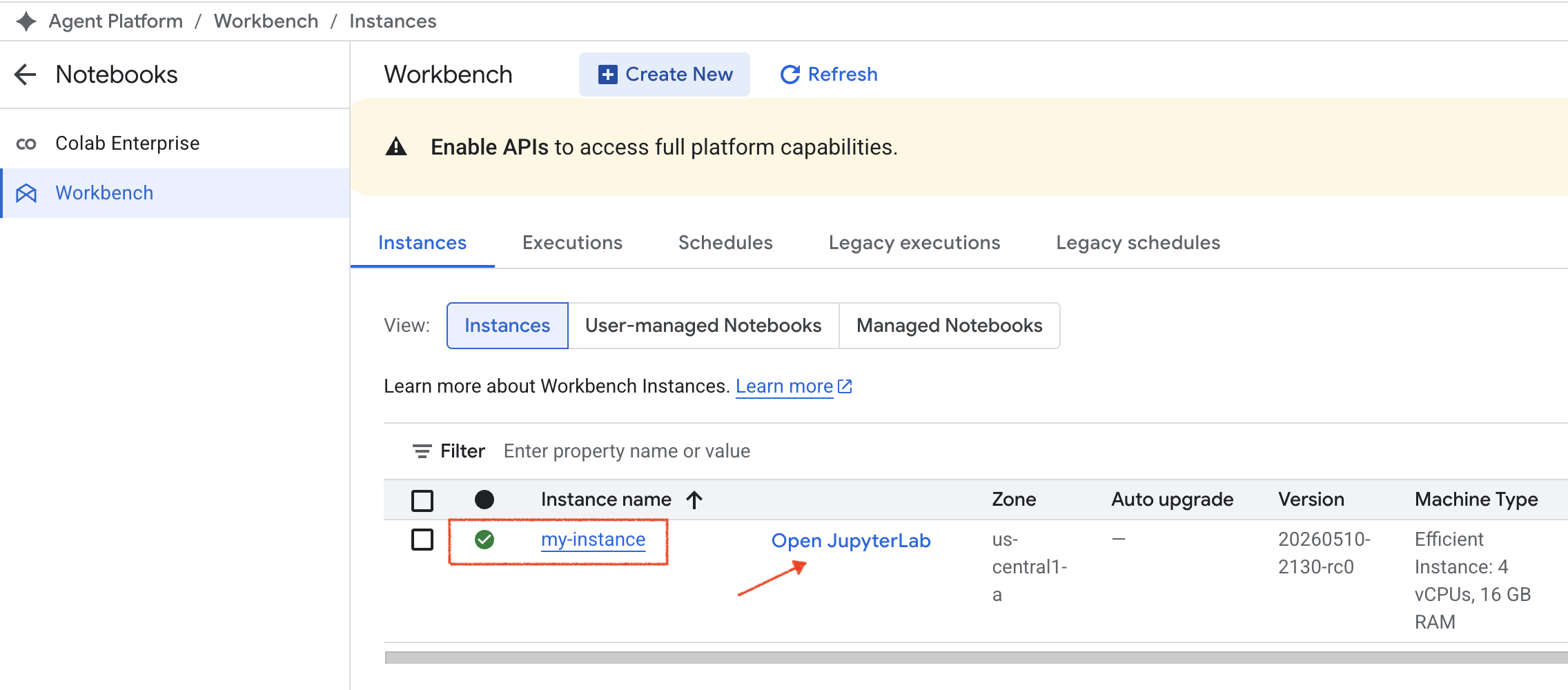Switch to the Instances tab

pos(422,243)
